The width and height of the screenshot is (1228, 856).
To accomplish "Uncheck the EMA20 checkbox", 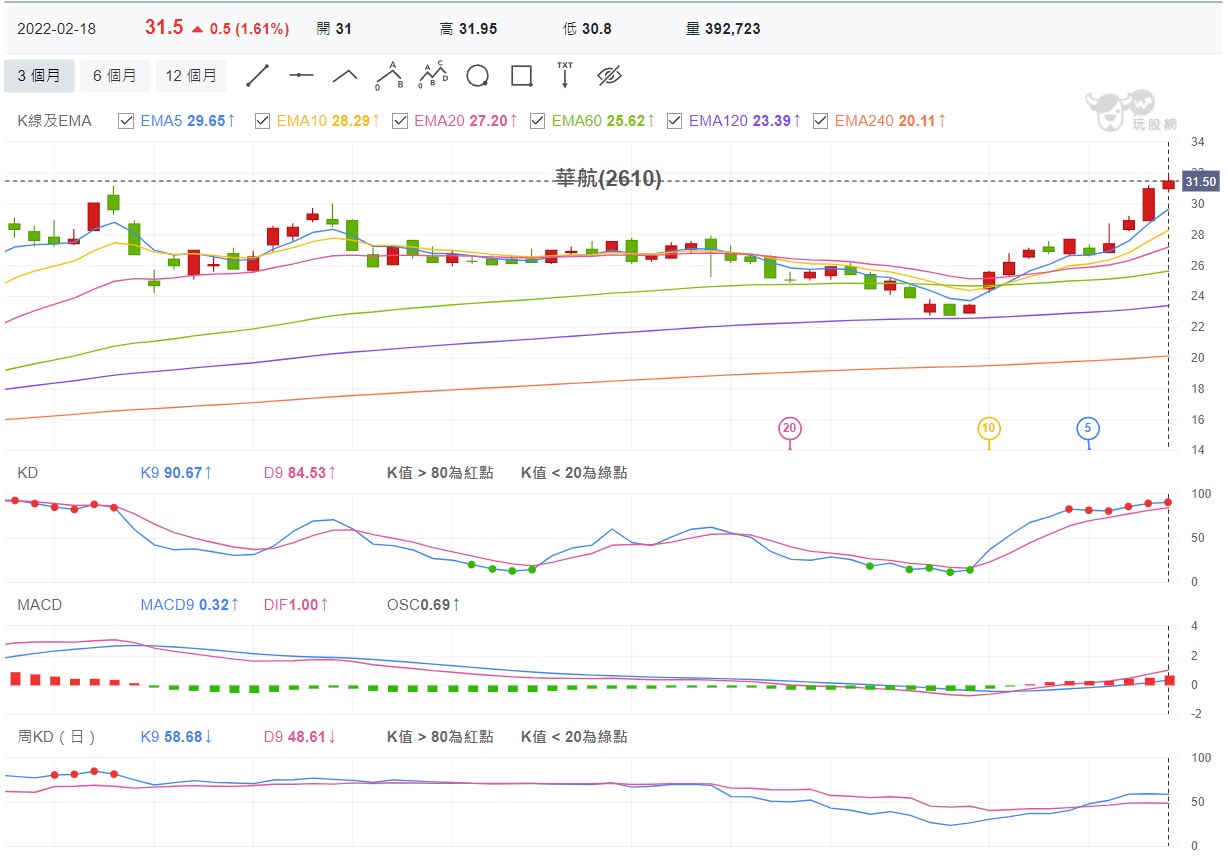I will point(400,121).
